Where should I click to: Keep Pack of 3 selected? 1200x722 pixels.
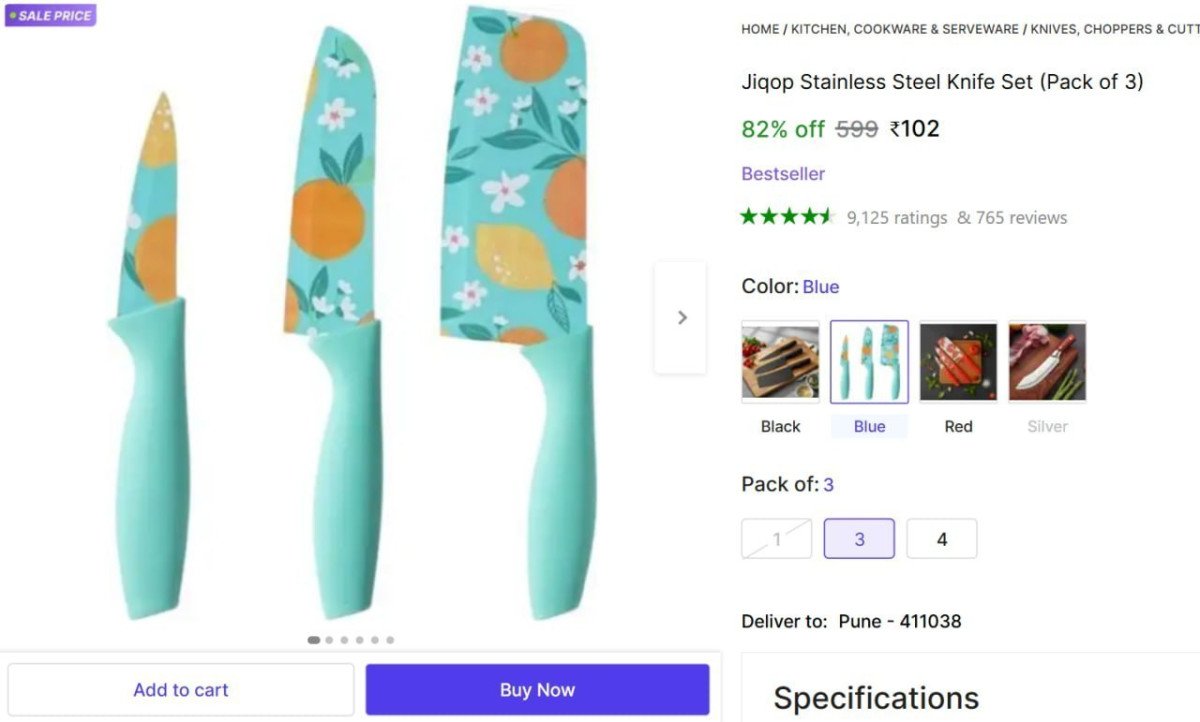click(x=859, y=538)
